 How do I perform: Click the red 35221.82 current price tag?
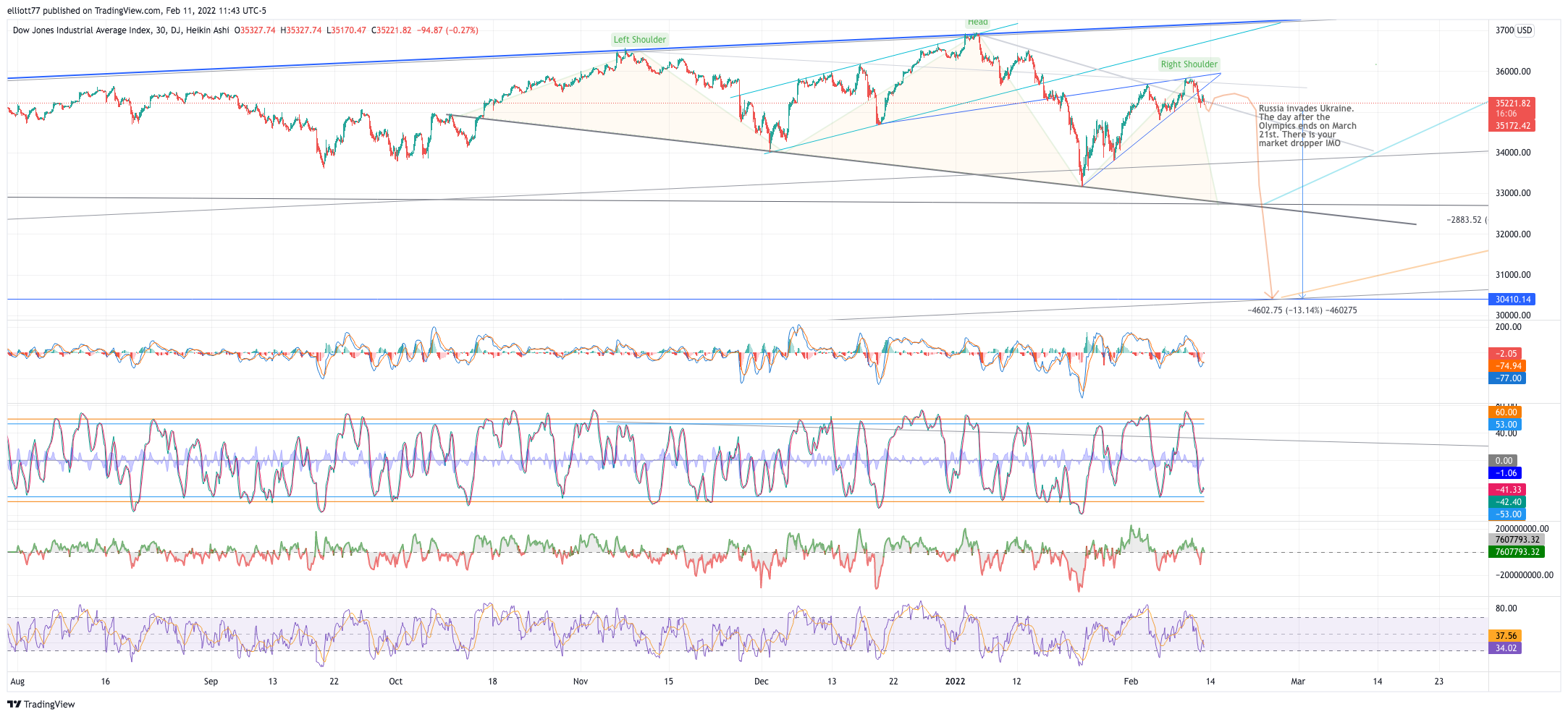1512,103
